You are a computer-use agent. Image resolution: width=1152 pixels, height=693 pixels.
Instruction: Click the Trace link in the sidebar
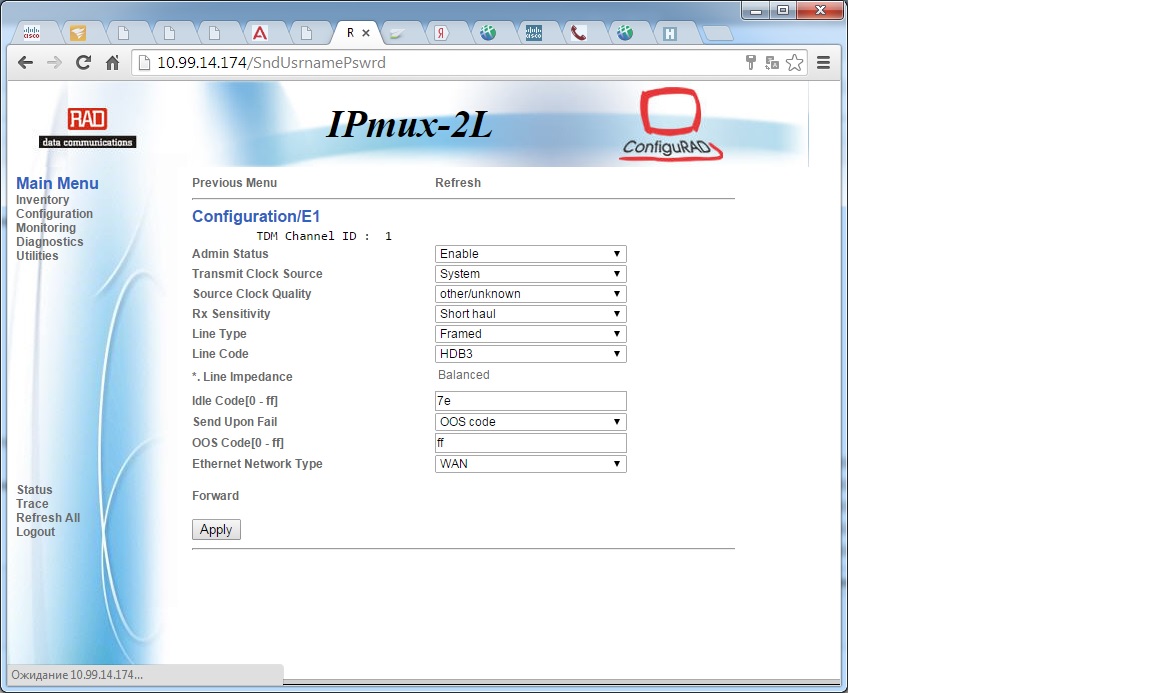[x=32, y=503]
